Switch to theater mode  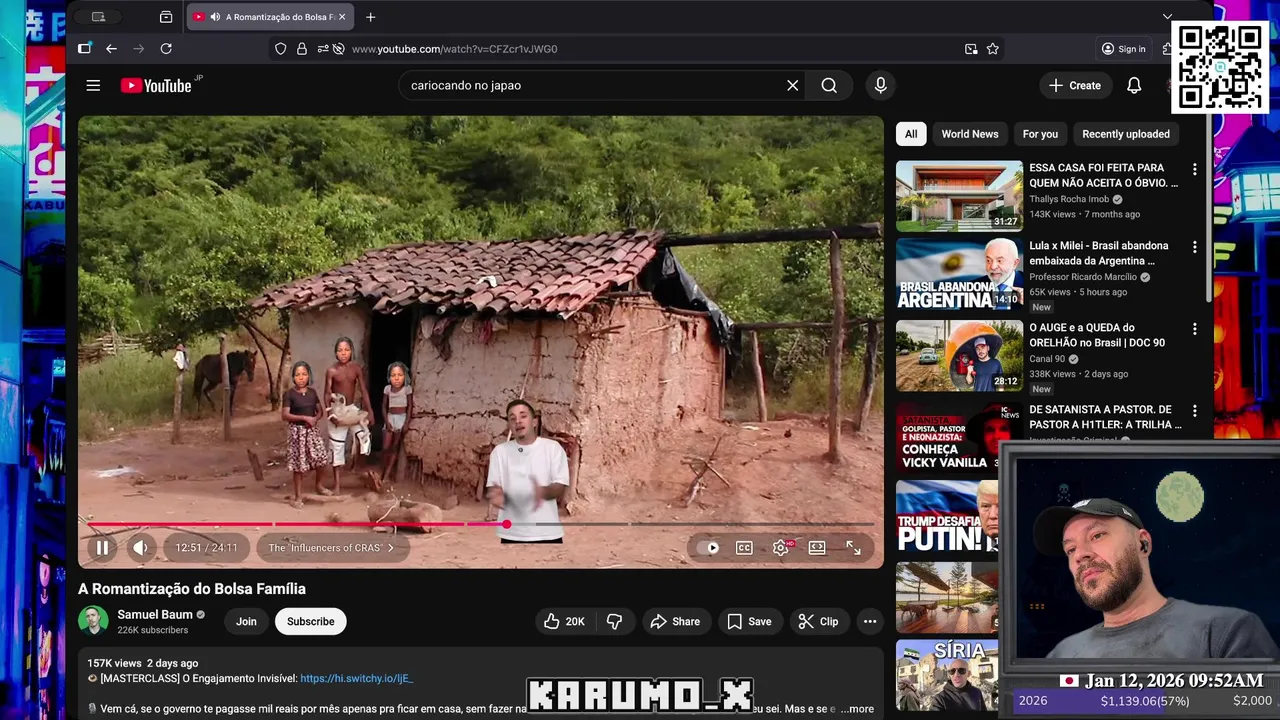(x=817, y=548)
